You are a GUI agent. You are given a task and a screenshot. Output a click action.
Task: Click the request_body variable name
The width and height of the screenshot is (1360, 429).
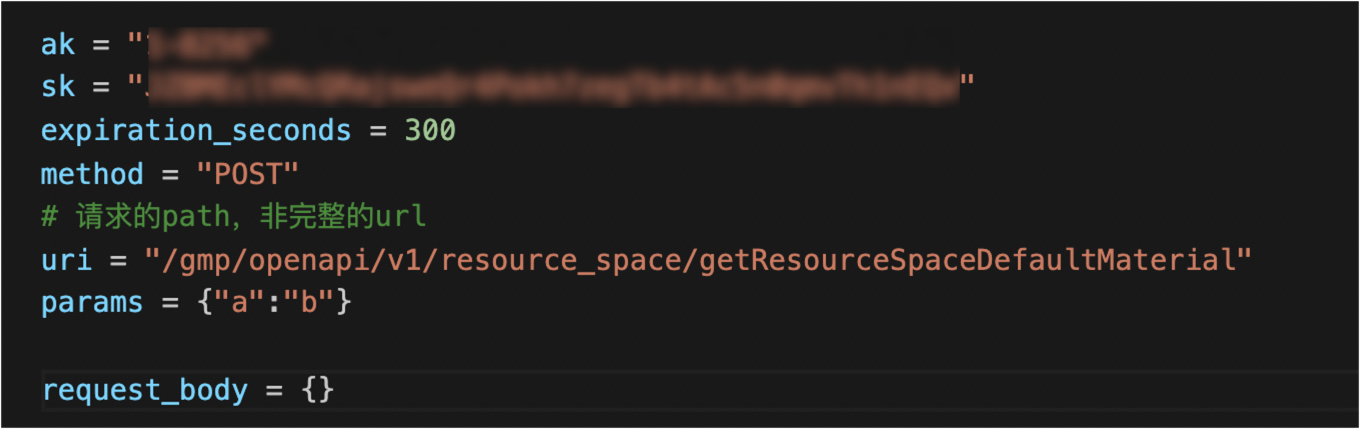pyautogui.click(x=144, y=389)
